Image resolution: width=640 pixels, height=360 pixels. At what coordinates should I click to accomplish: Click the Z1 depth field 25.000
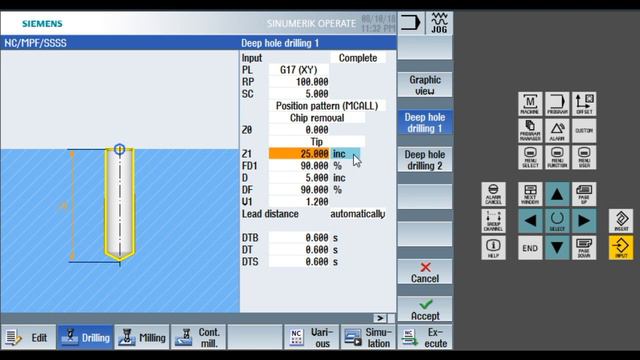299,154
